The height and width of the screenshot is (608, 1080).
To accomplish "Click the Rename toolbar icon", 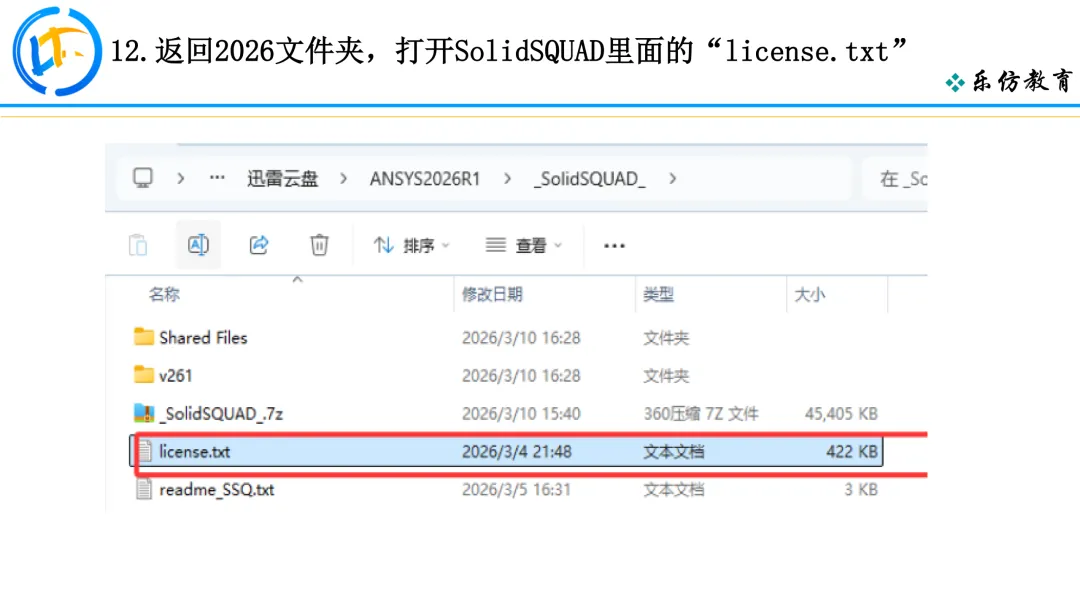I will (198, 244).
